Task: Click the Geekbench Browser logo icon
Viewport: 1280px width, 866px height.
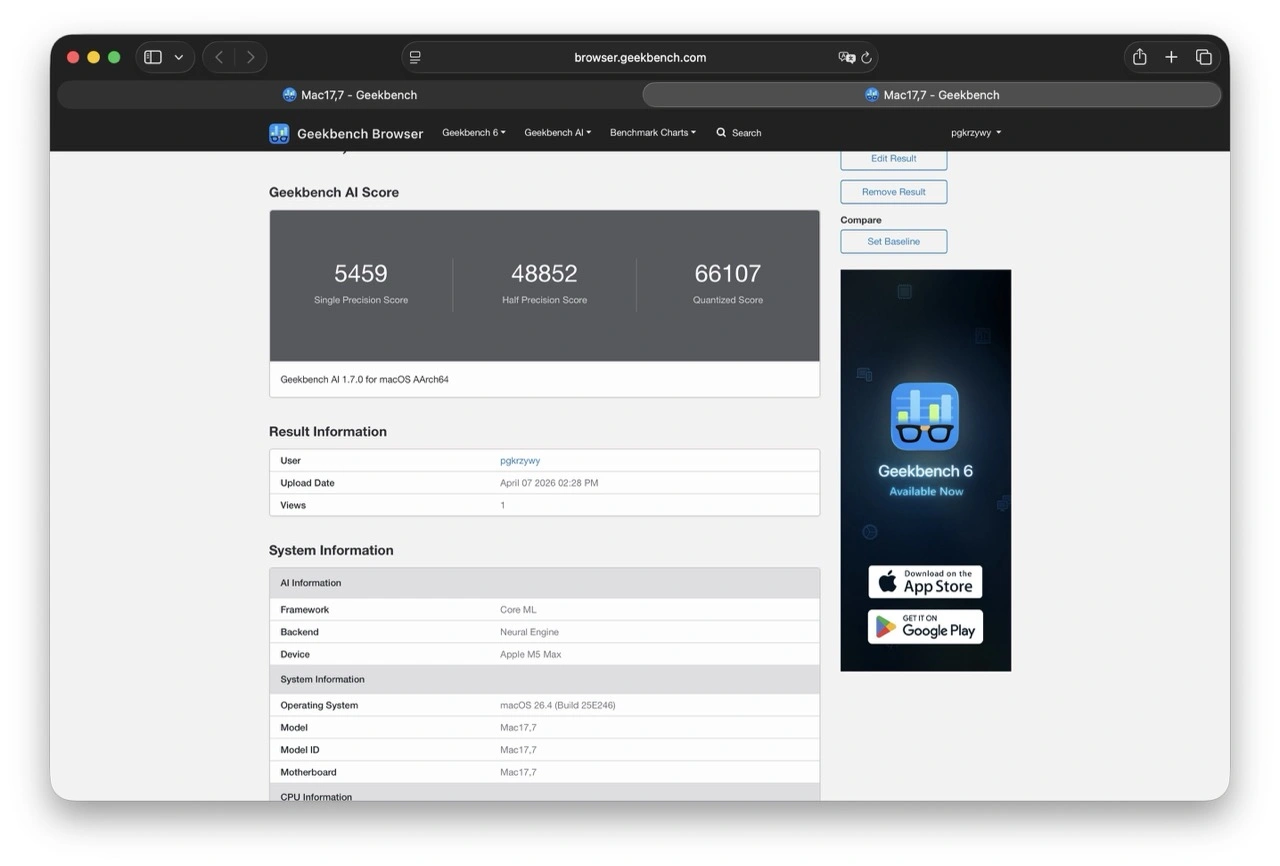Action: pos(279,133)
